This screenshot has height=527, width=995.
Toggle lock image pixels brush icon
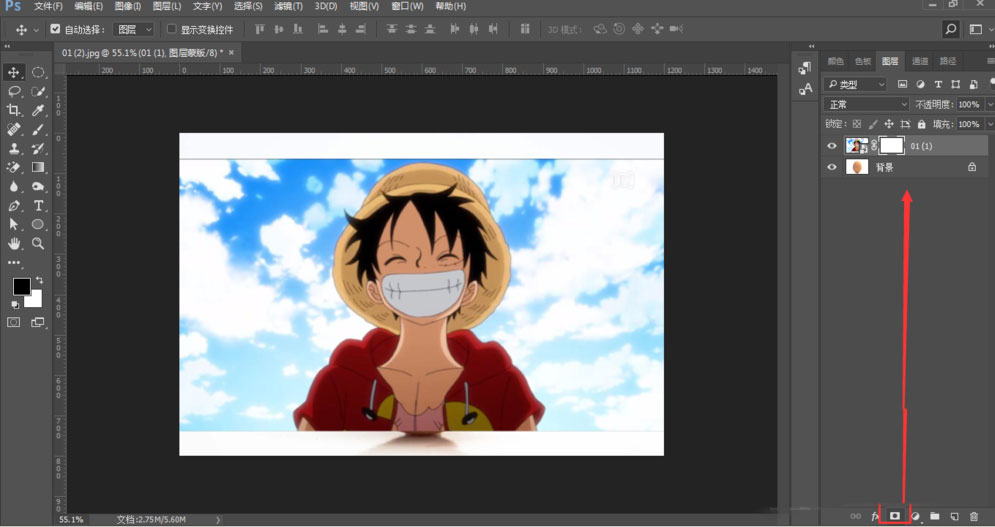pos(873,124)
